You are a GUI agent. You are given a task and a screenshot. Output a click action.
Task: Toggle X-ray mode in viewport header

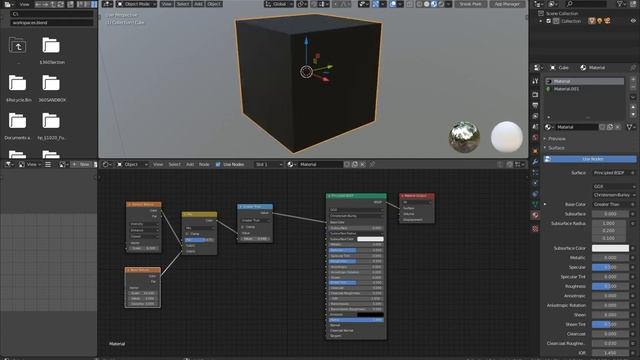[x=409, y=4]
